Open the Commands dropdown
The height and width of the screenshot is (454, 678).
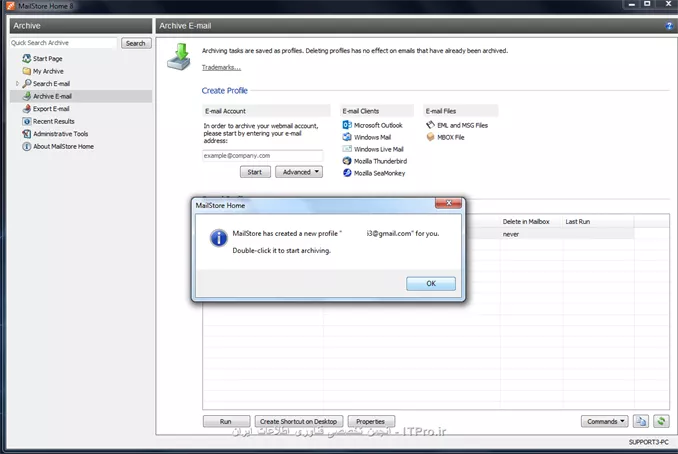604,421
